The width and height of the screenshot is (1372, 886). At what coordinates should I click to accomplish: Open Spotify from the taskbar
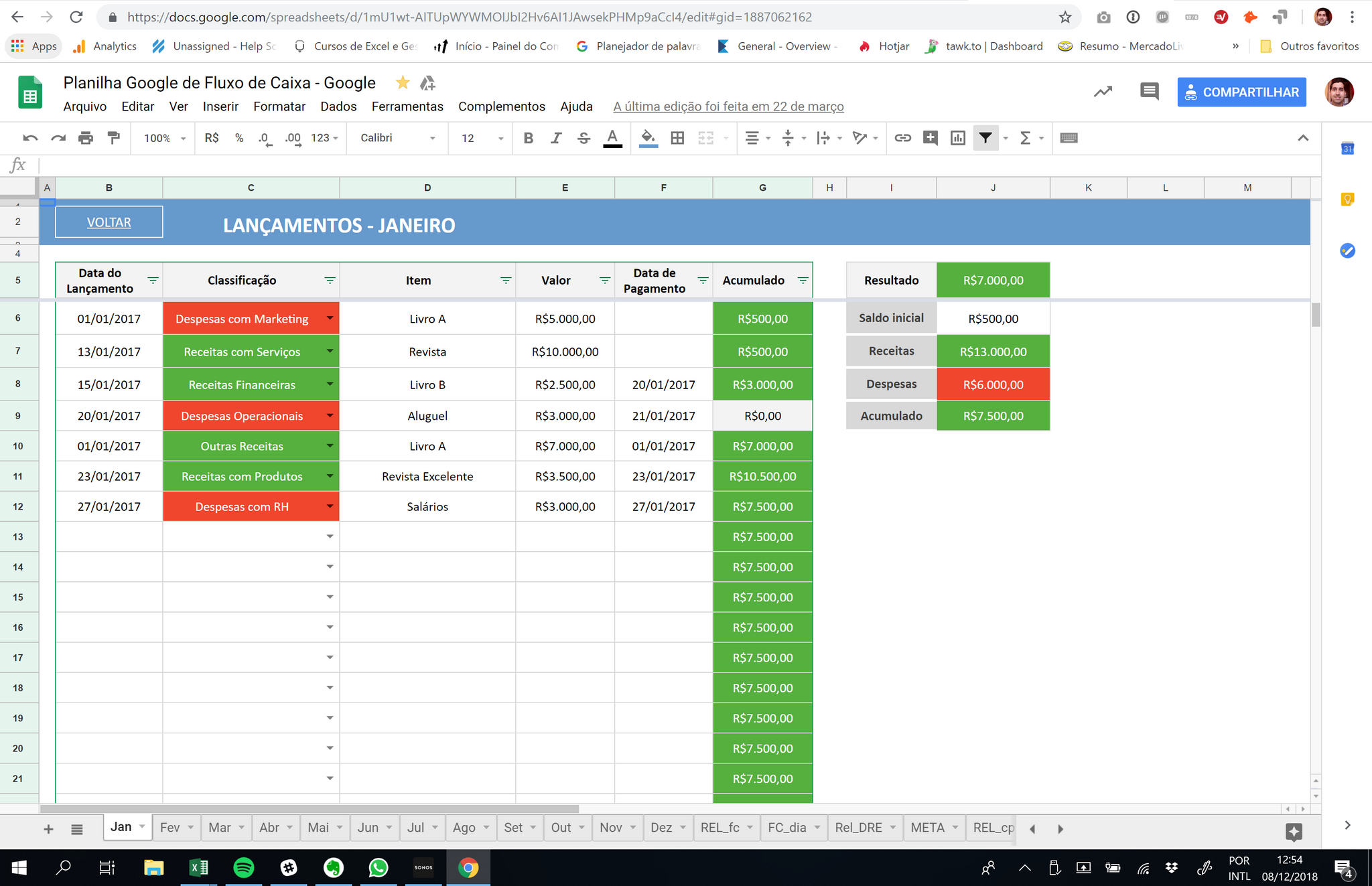[x=243, y=868]
